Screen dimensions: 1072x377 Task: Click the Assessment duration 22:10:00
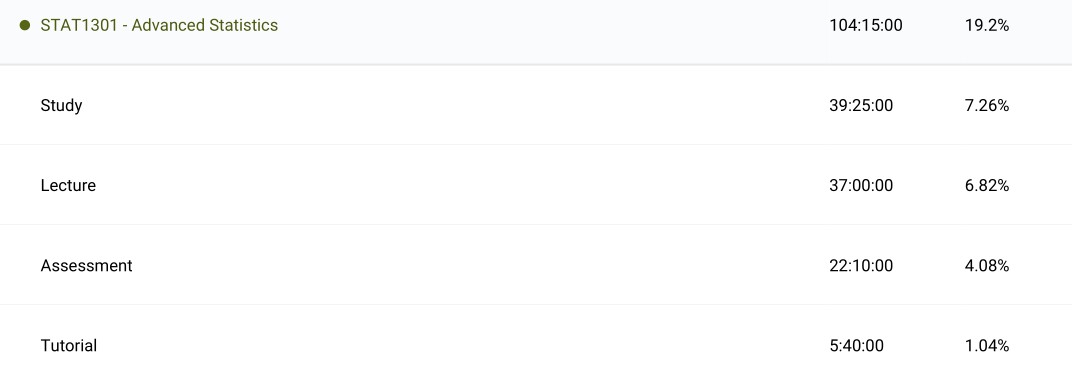(861, 265)
